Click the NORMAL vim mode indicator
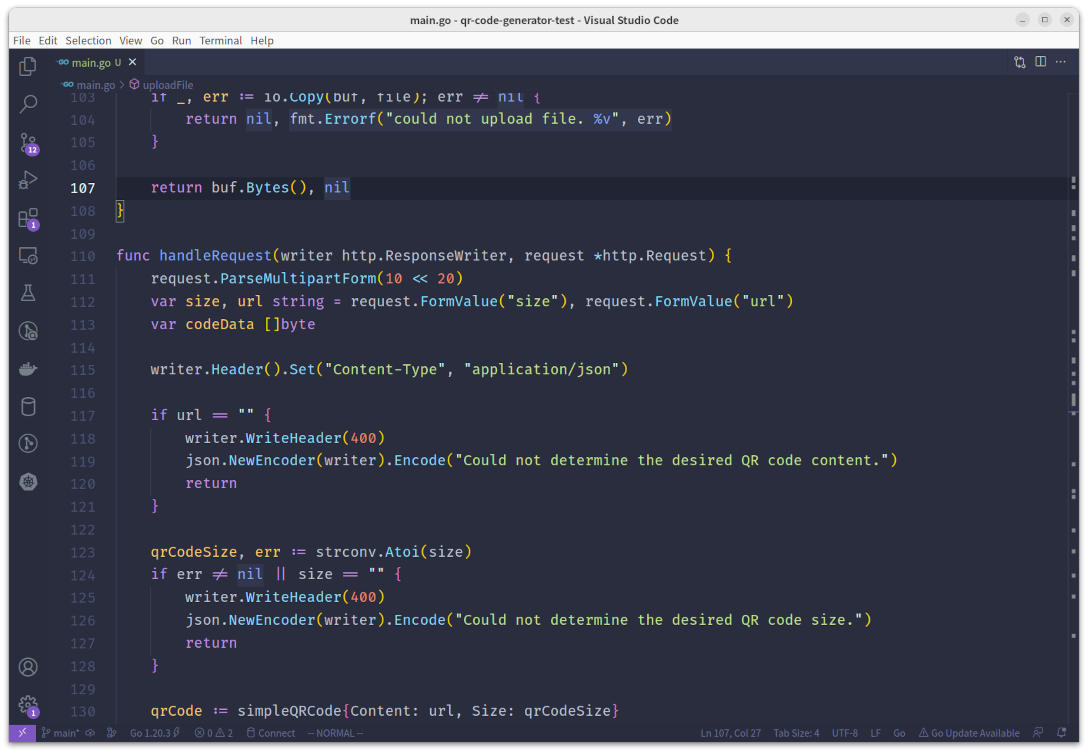The width and height of the screenshot is (1088, 753). coord(335,733)
